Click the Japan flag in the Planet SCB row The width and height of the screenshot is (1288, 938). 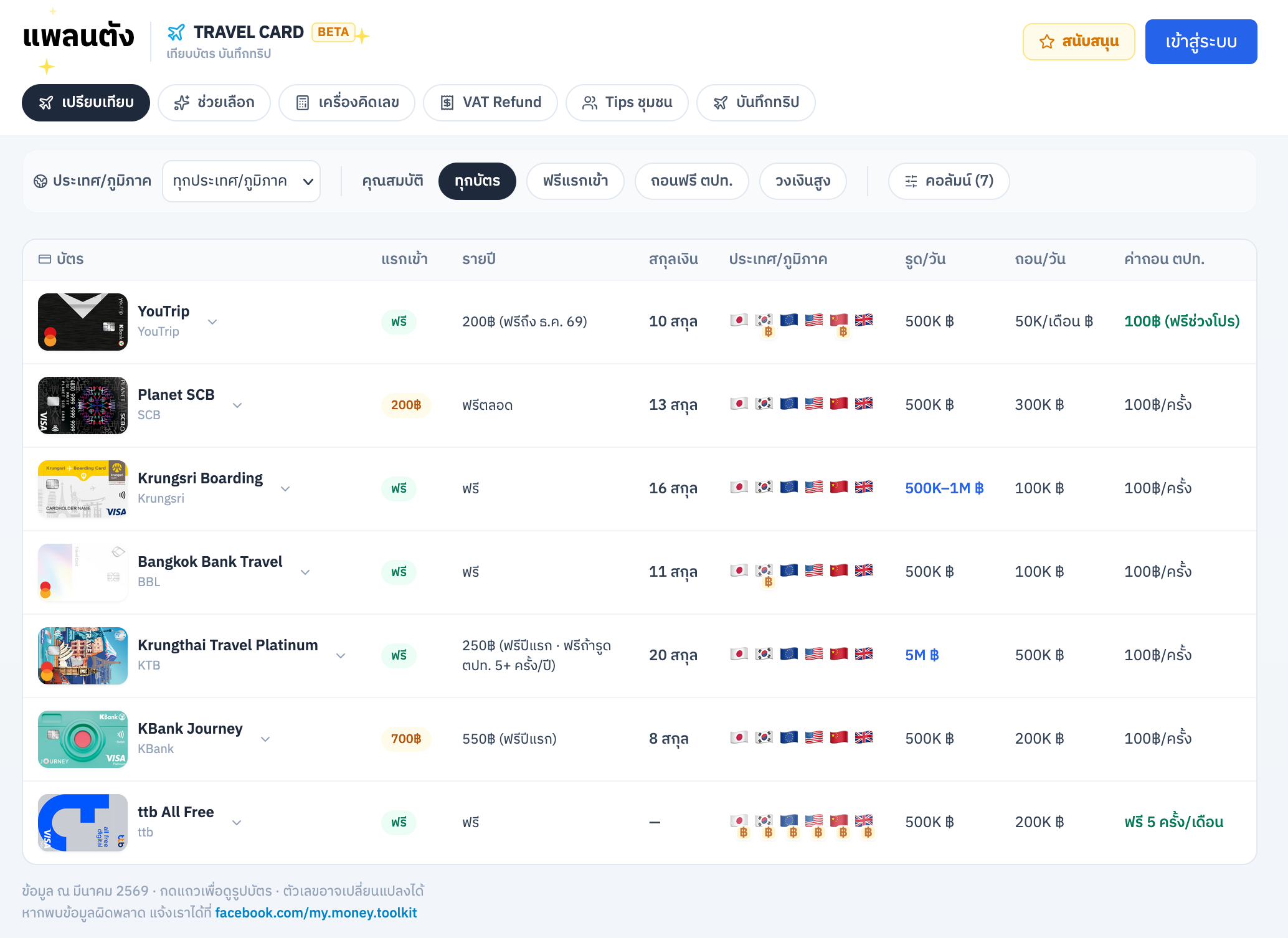(739, 404)
